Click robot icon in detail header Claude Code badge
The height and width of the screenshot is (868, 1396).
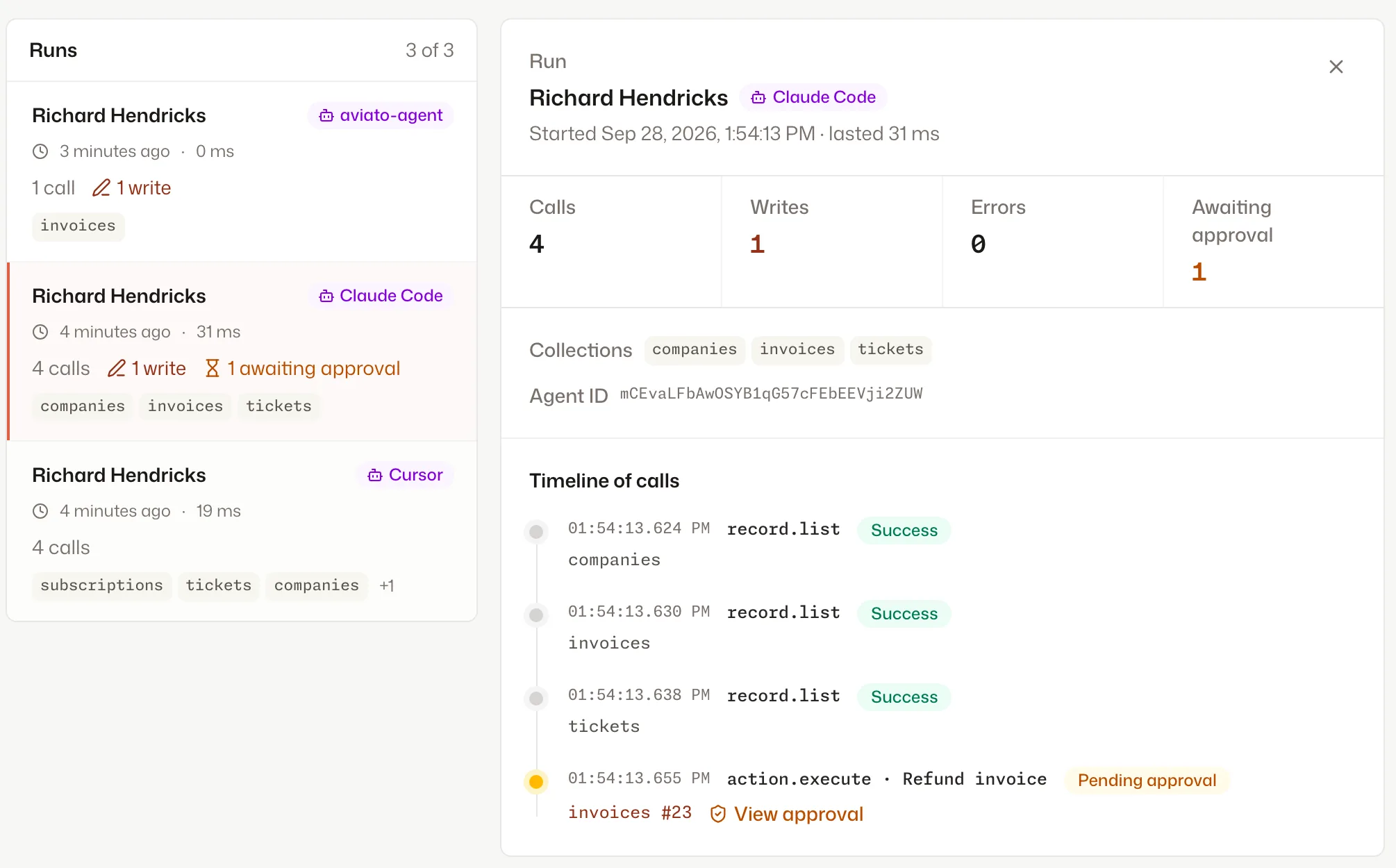758,97
